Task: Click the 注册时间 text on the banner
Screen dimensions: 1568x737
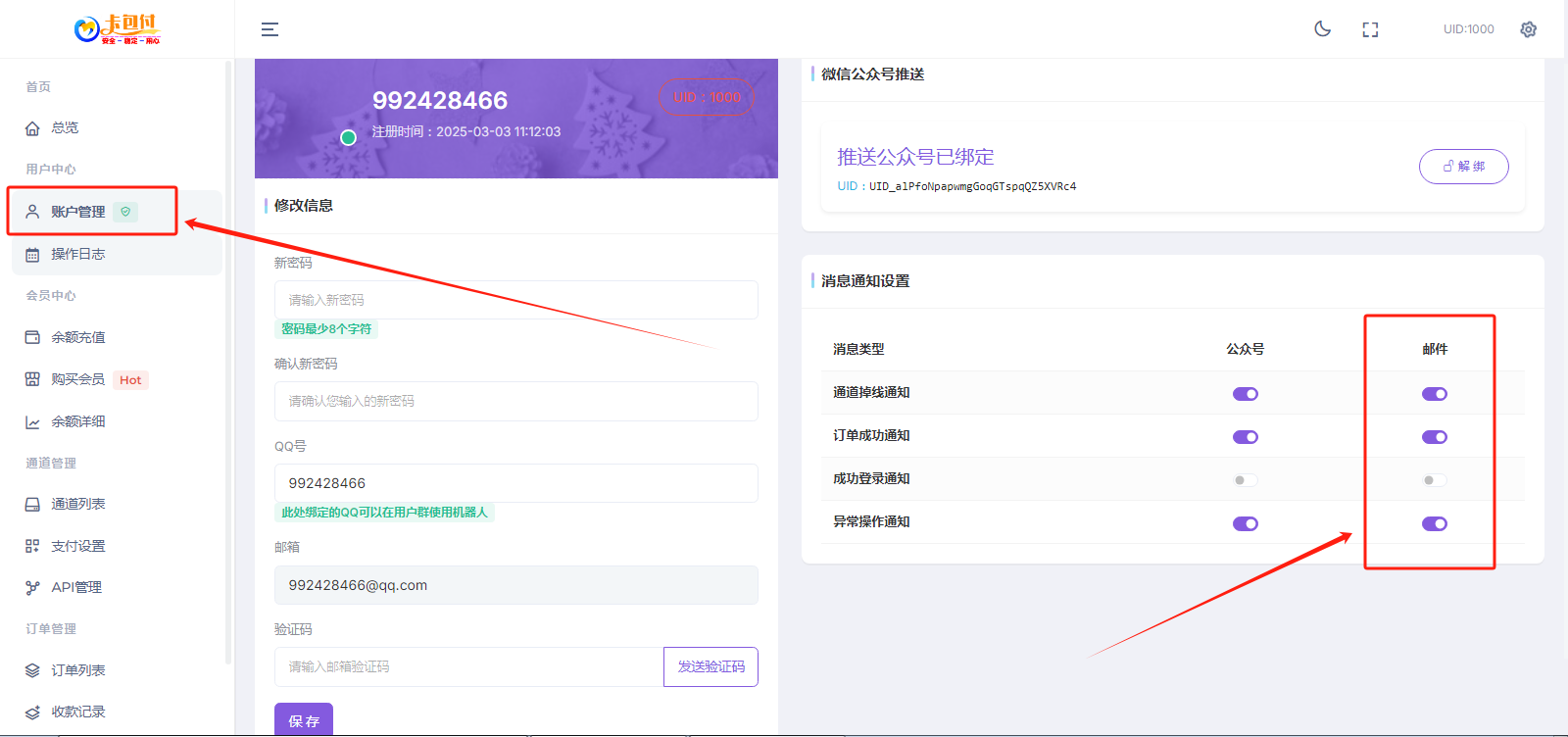Action: tap(466, 131)
